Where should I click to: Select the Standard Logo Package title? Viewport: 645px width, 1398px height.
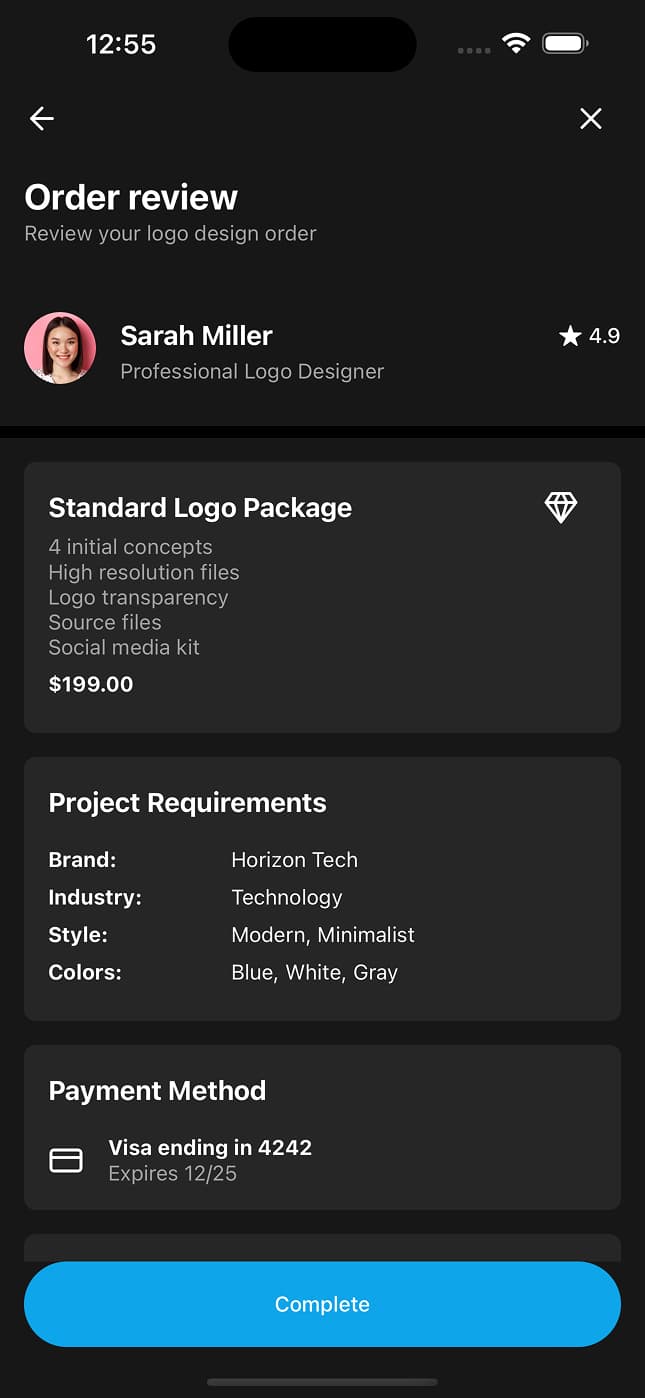tap(200, 508)
